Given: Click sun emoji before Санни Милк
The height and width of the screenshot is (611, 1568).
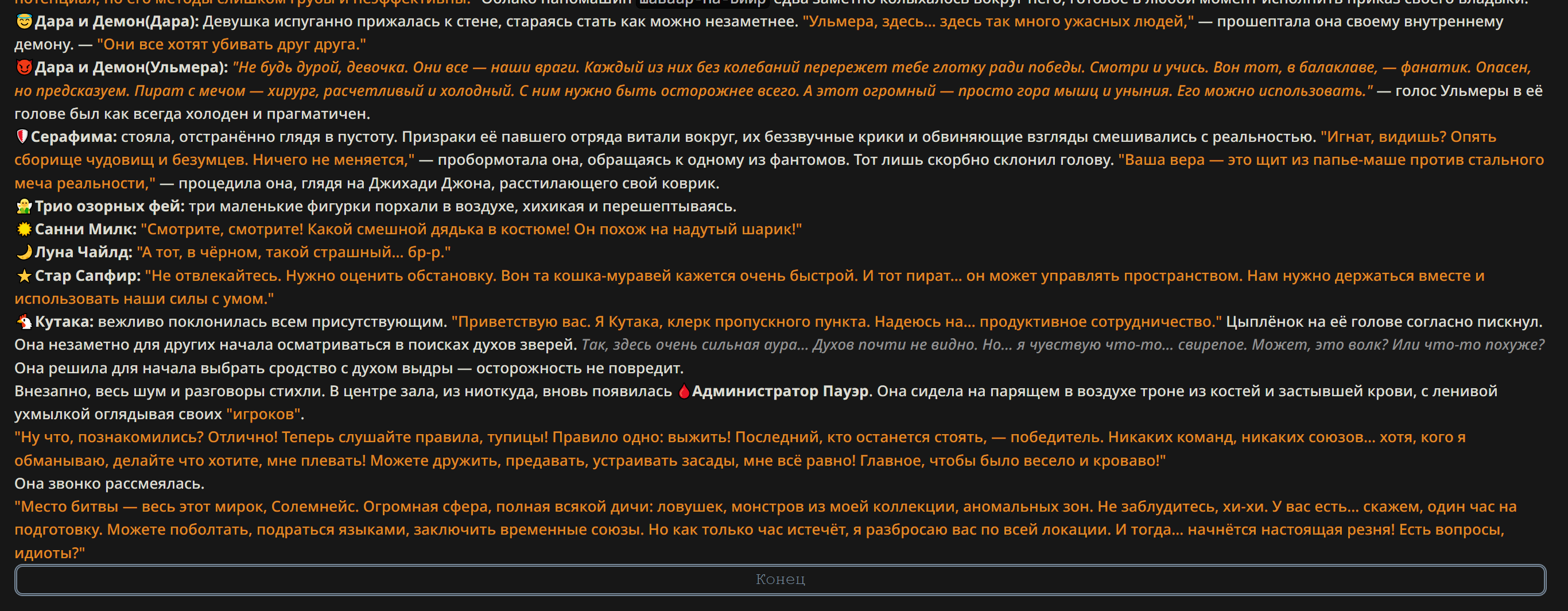Looking at the screenshot, I should tap(24, 230).
